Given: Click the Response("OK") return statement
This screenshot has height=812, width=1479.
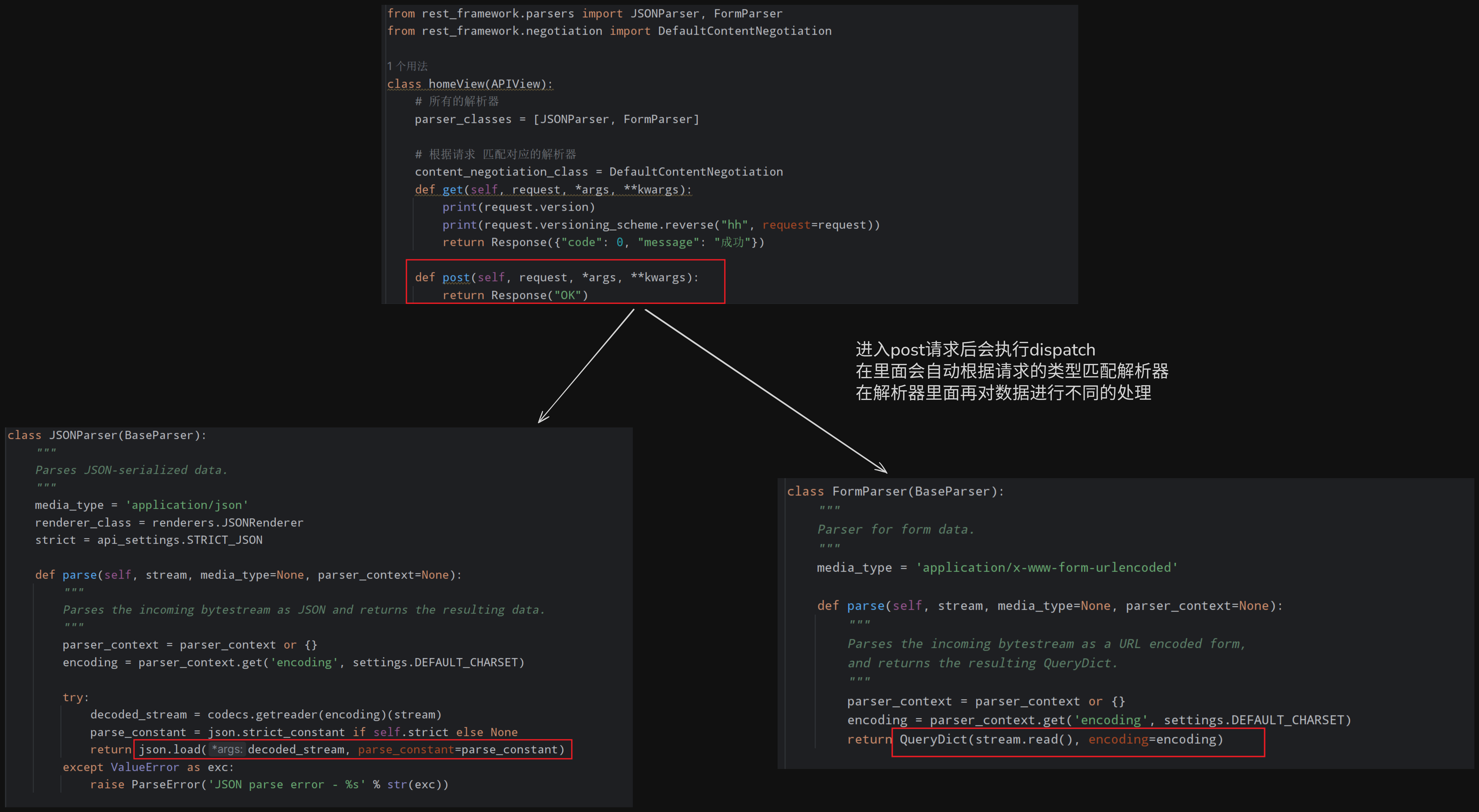Looking at the screenshot, I should [x=515, y=295].
